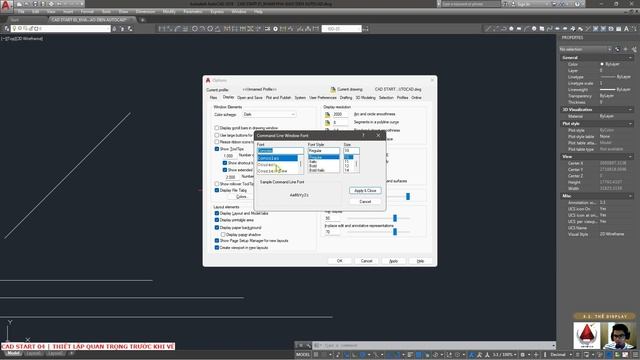Enable Display paper shadow checkbox
640x360 pixels.
click(223, 235)
